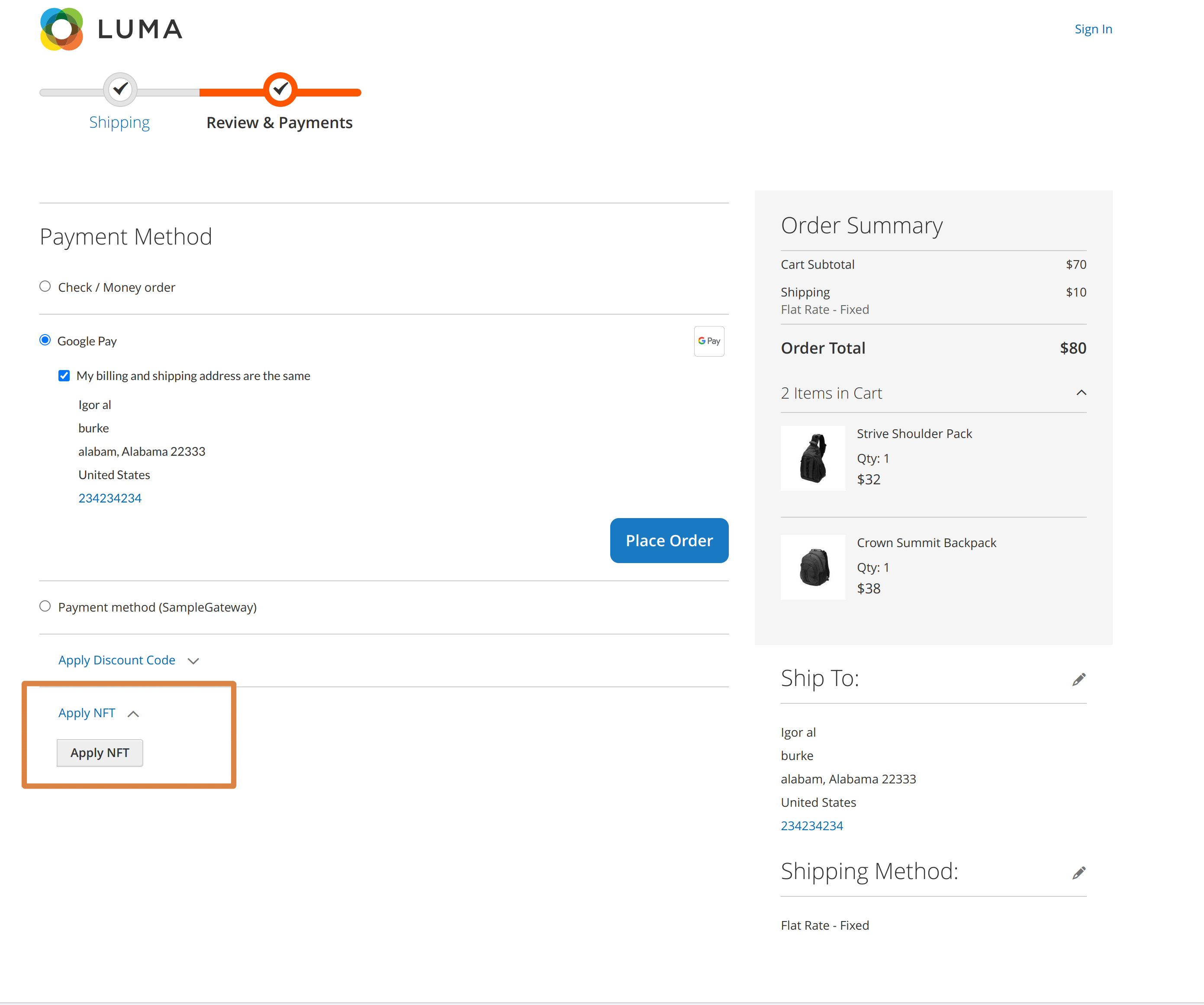The image size is (1204, 1005).
Task: Click the Apply NFT button
Action: 100,753
